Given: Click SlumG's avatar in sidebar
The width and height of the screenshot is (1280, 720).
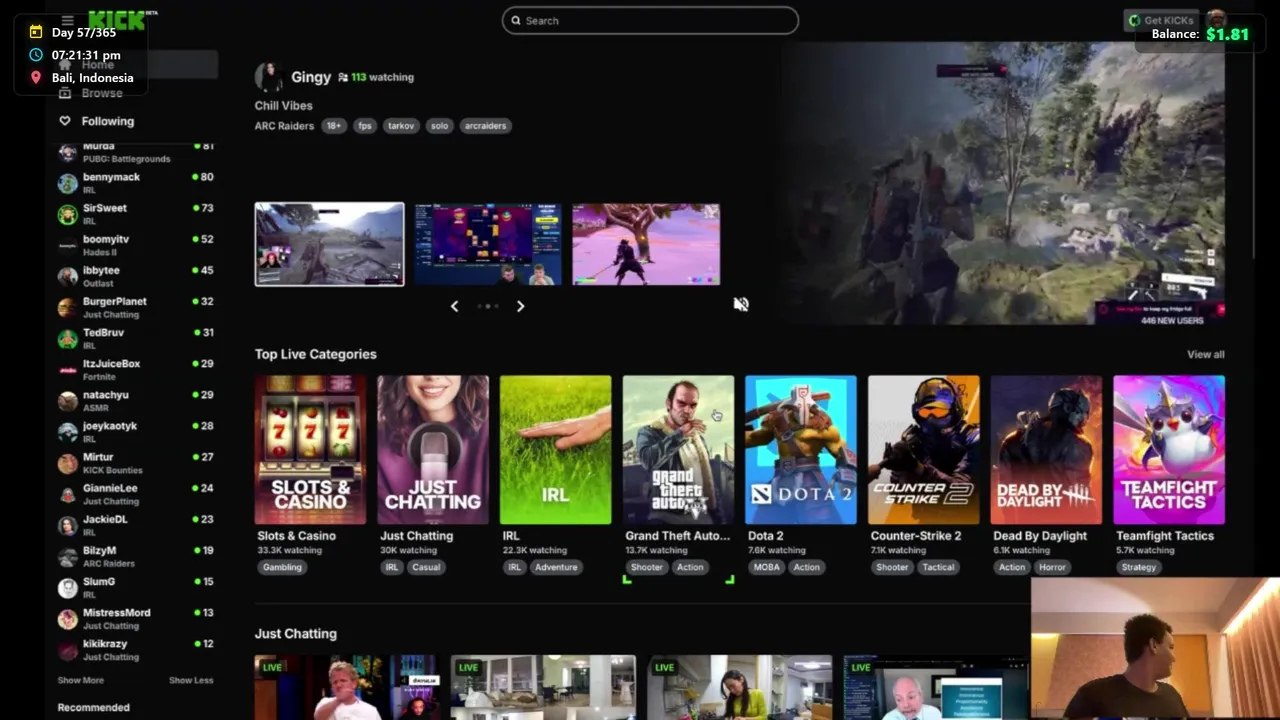Looking at the screenshot, I should coord(67,587).
